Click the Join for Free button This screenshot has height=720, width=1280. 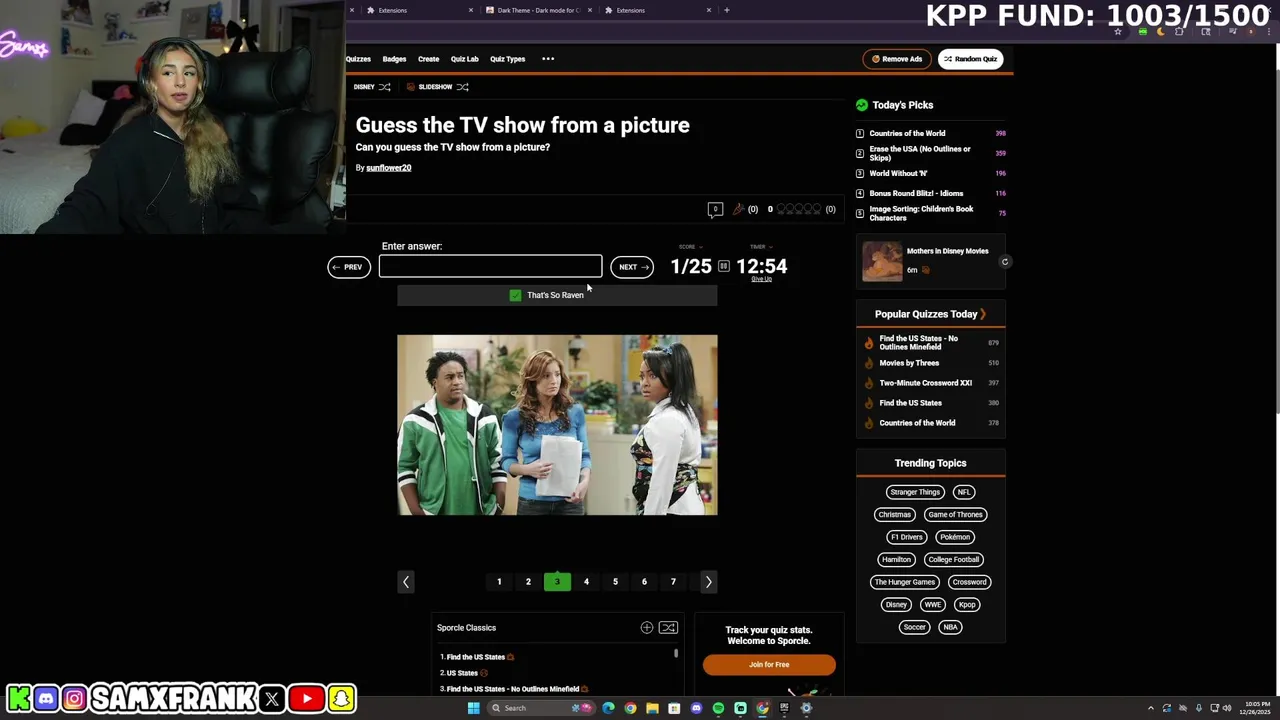point(769,665)
